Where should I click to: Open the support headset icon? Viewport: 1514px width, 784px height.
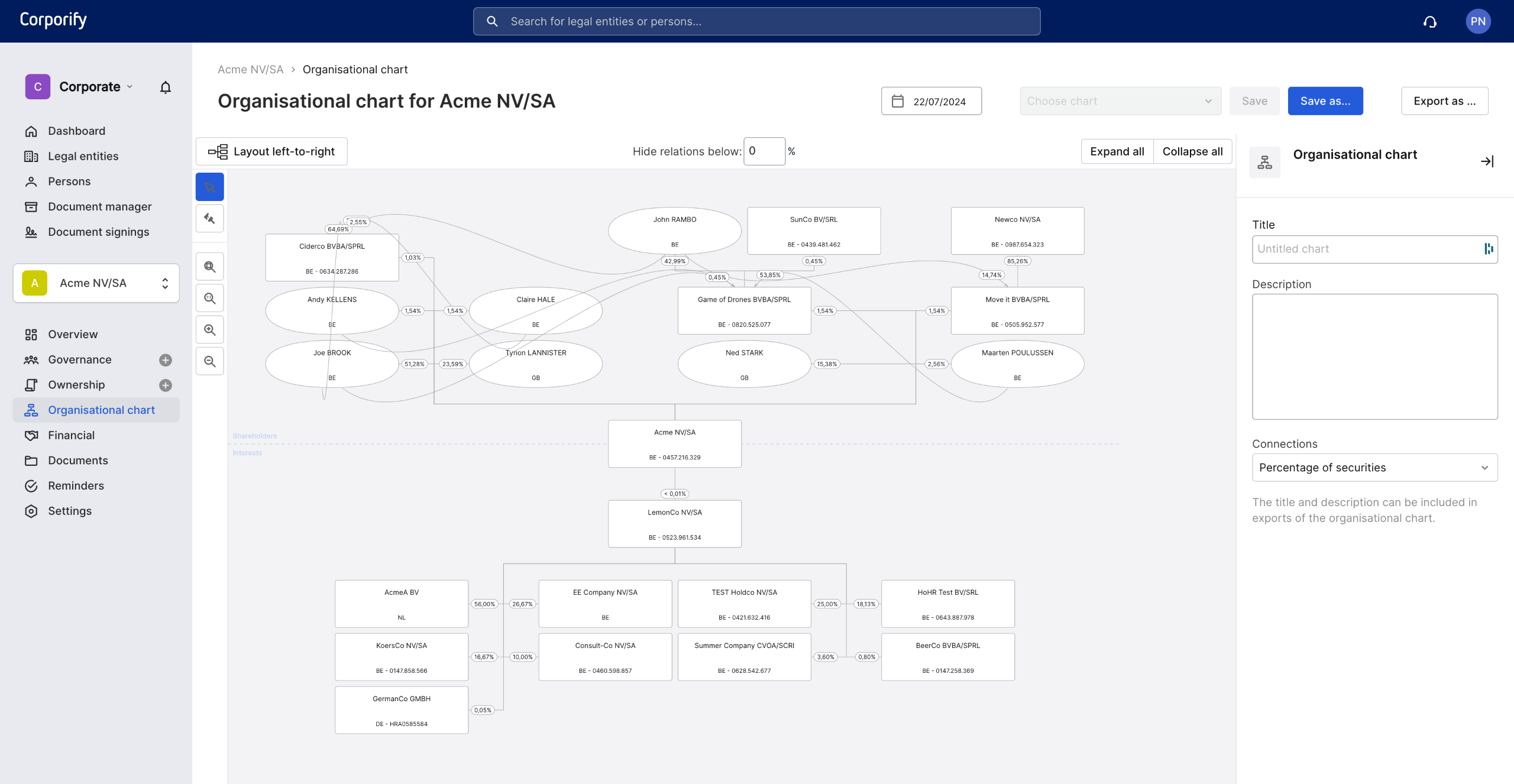[x=1430, y=22]
